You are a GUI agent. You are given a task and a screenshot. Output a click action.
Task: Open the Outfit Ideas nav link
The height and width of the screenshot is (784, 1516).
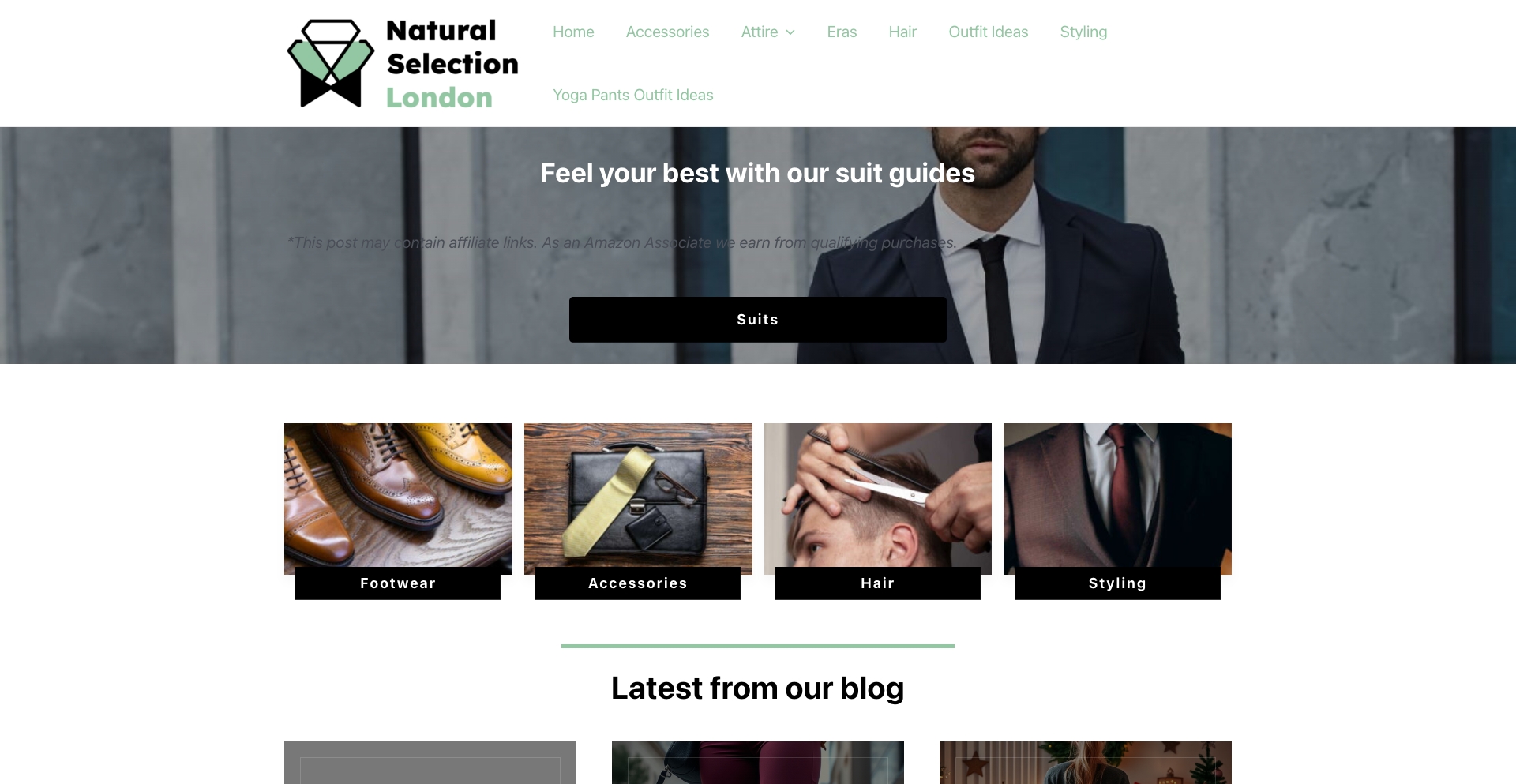pyautogui.click(x=988, y=32)
